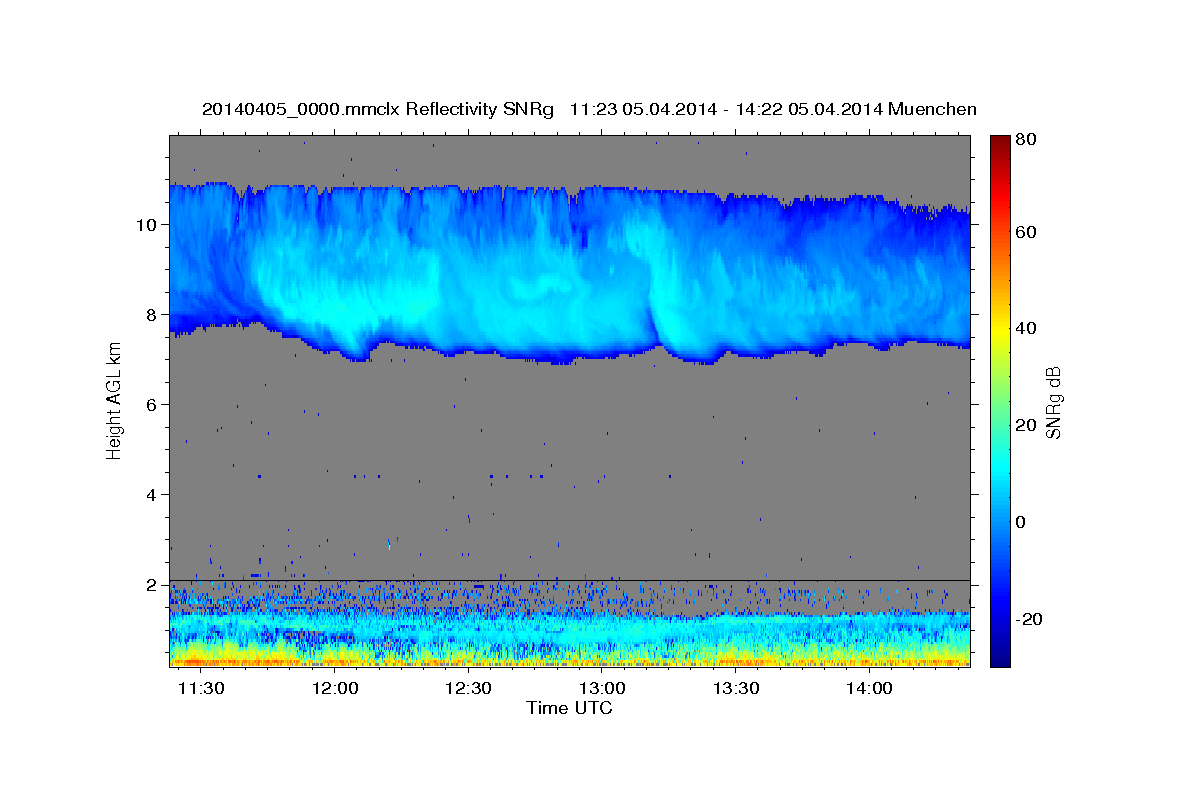Click the plot title starting with '20140405_0000.mmclx'
The height and width of the screenshot is (800, 1200).
point(589,109)
